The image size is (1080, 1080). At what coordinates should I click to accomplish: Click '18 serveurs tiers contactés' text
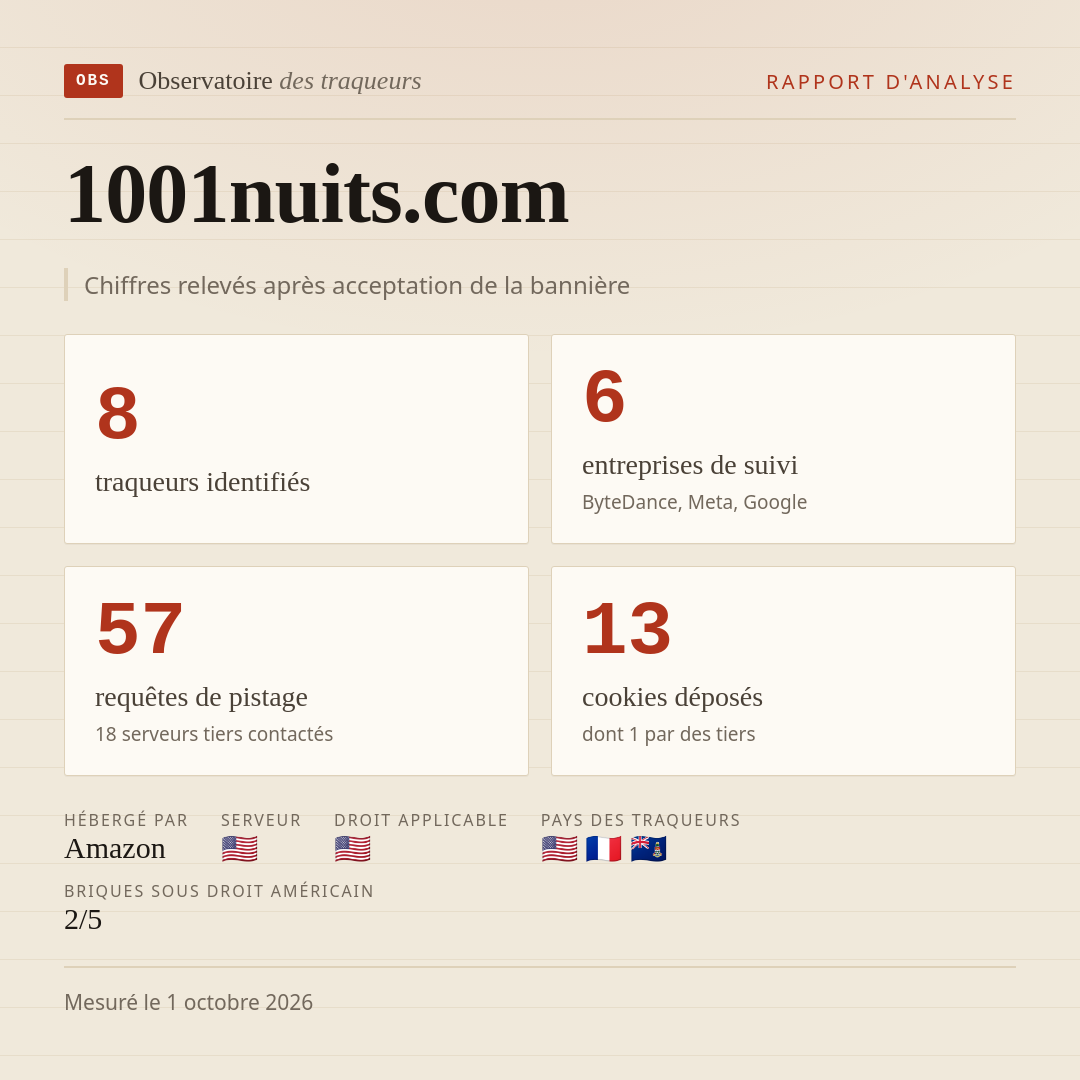pyautogui.click(x=214, y=734)
